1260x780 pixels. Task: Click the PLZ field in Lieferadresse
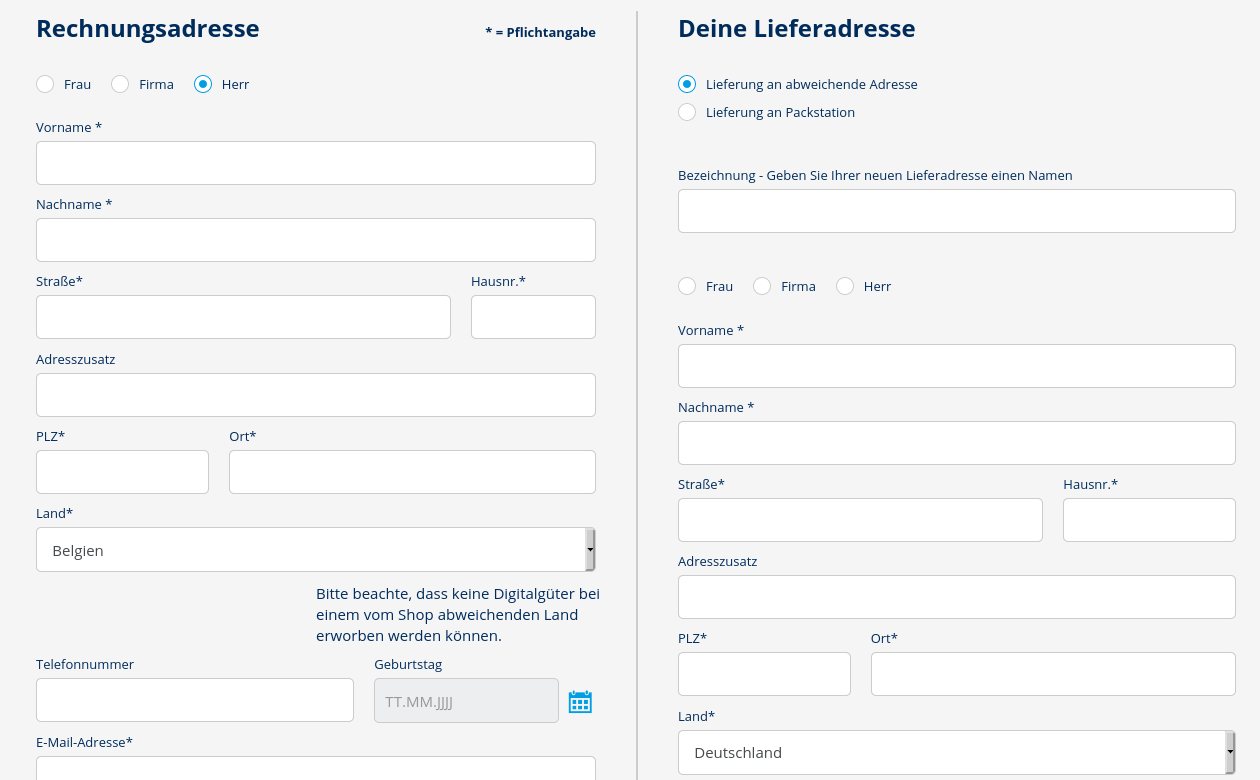[x=764, y=674]
